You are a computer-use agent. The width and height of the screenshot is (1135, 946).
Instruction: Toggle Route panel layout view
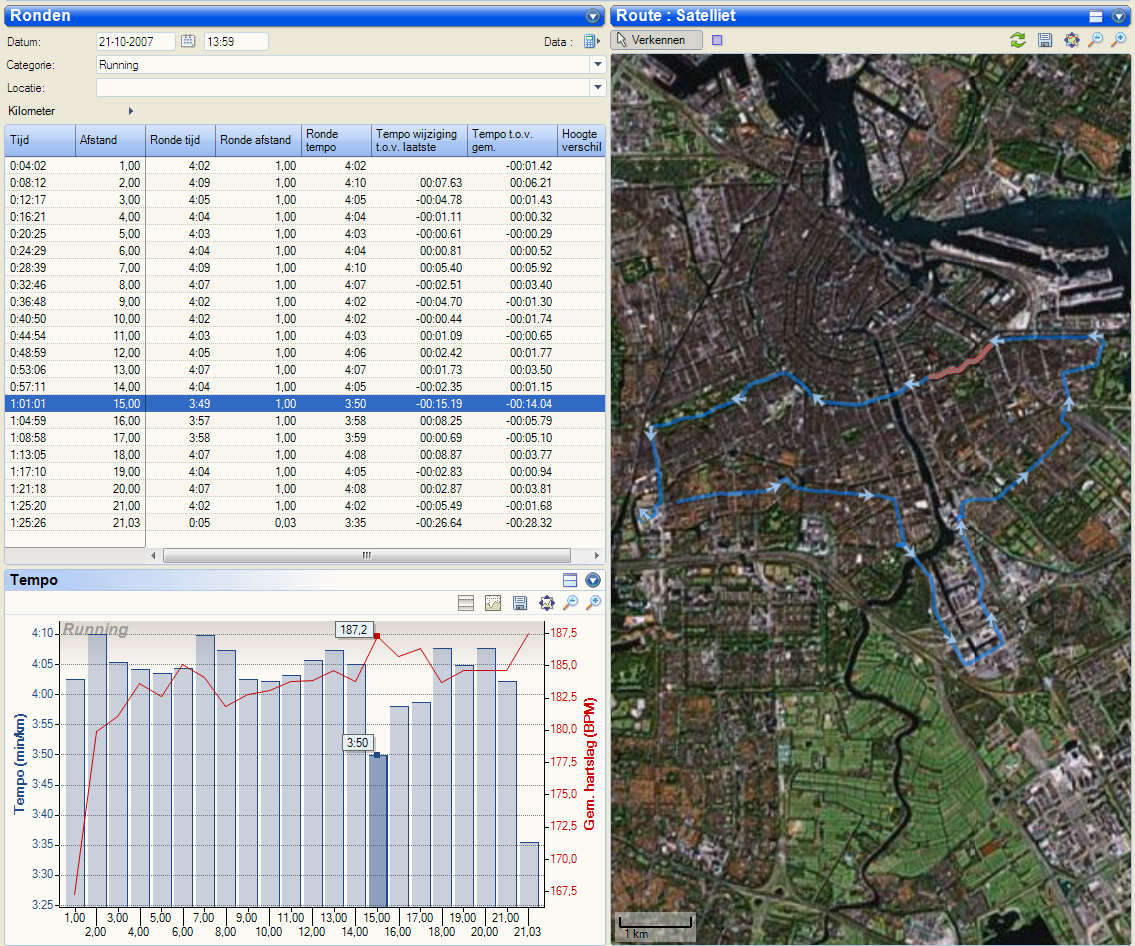(1096, 16)
